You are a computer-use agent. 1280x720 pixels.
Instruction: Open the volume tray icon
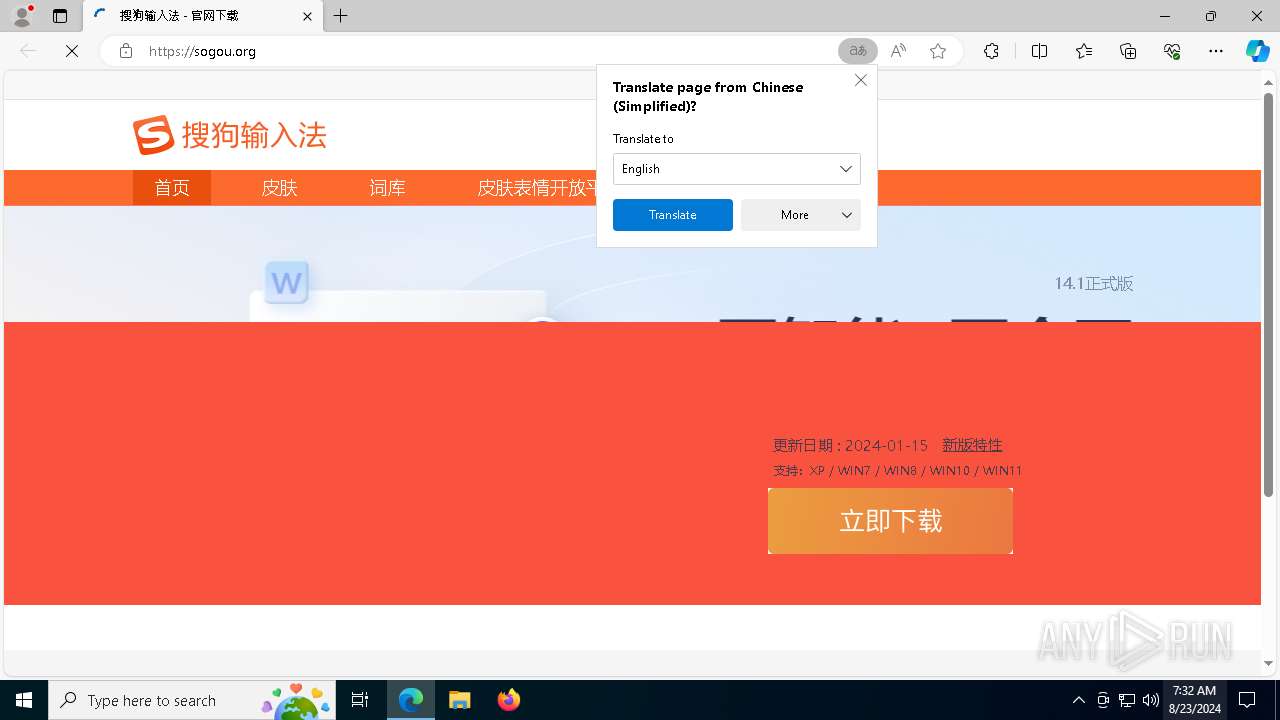pos(1150,700)
